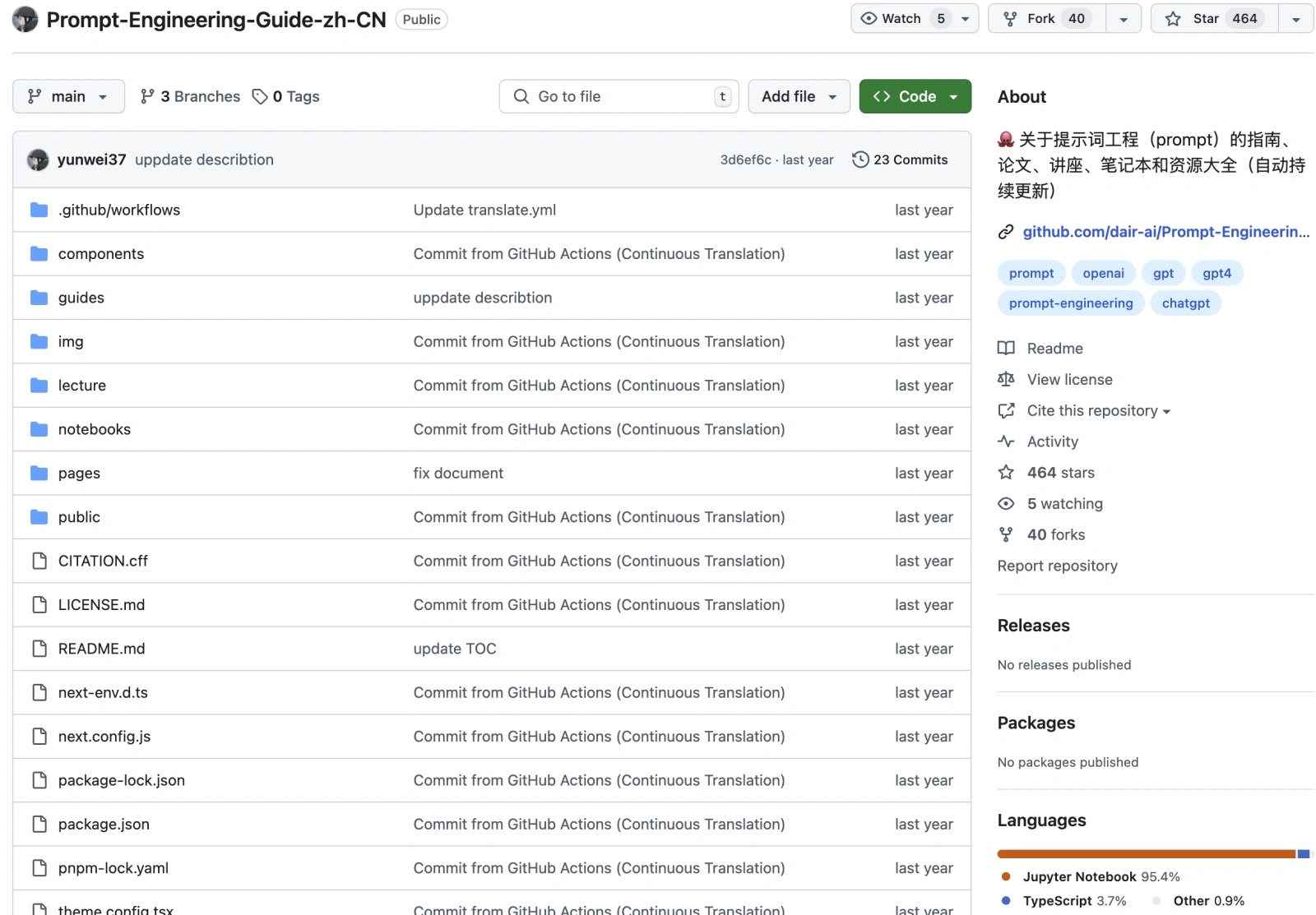1316x915 pixels.
Task: Click the Activity pulse icon
Action: point(1006,441)
